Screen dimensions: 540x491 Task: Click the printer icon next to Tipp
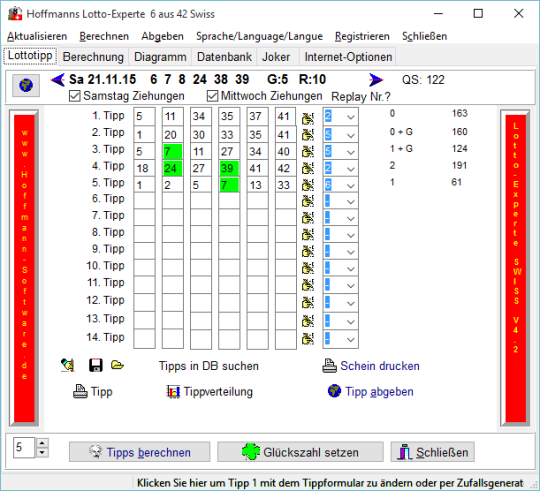pyautogui.click(x=80, y=392)
